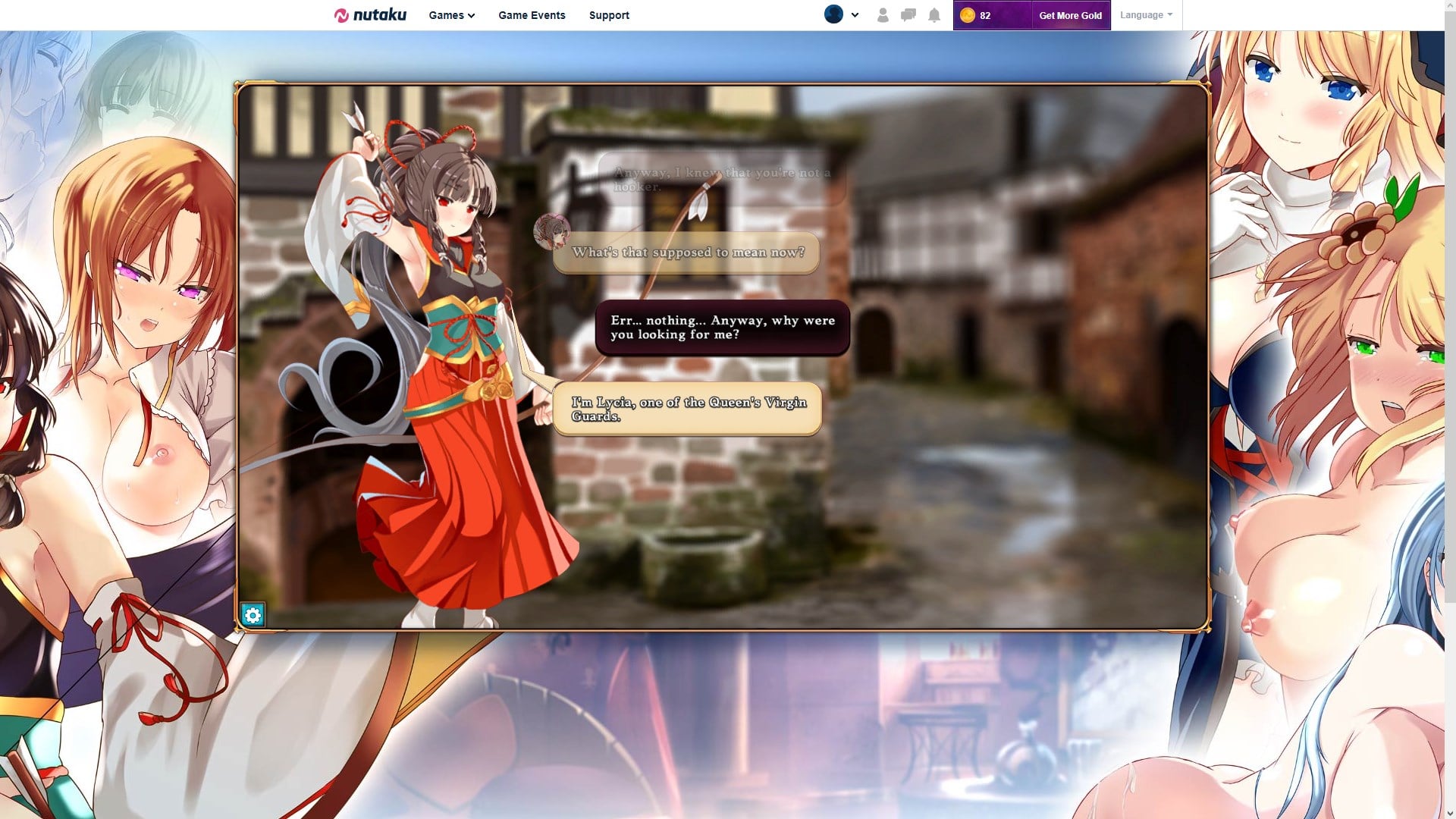Open the friends person icon
Viewport: 1456px width, 819px height.
click(883, 15)
